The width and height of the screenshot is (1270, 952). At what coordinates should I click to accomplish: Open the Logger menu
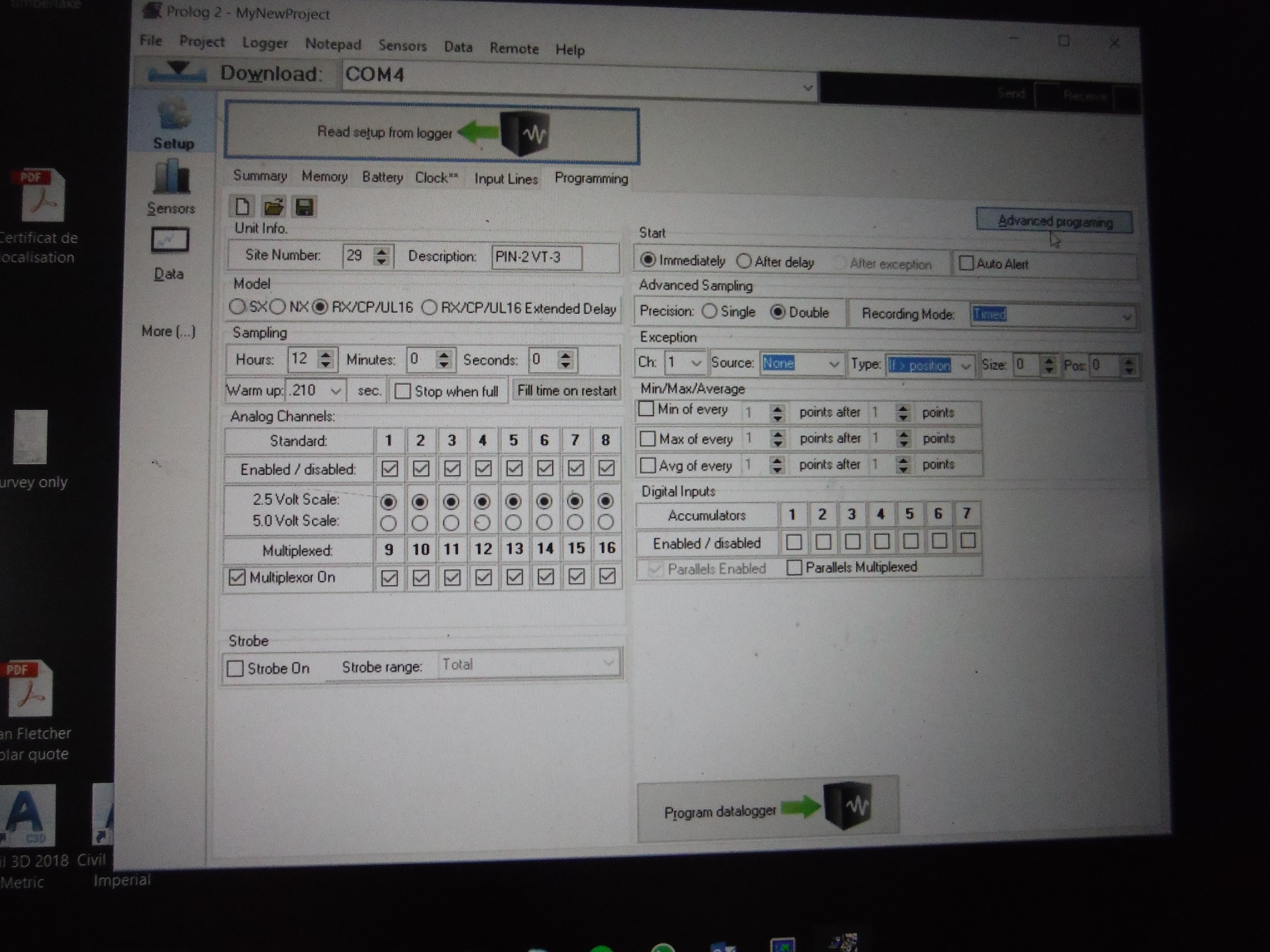click(x=265, y=43)
